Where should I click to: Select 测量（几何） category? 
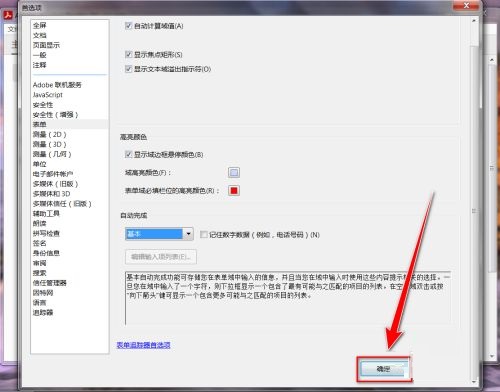click(x=52, y=154)
